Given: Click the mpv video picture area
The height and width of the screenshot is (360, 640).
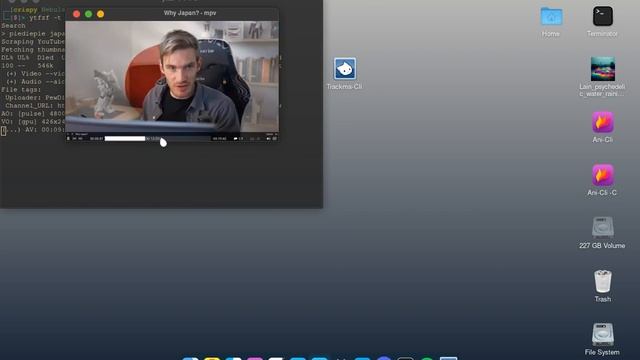Looking at the screenshot, I should (x=172, y=77).
